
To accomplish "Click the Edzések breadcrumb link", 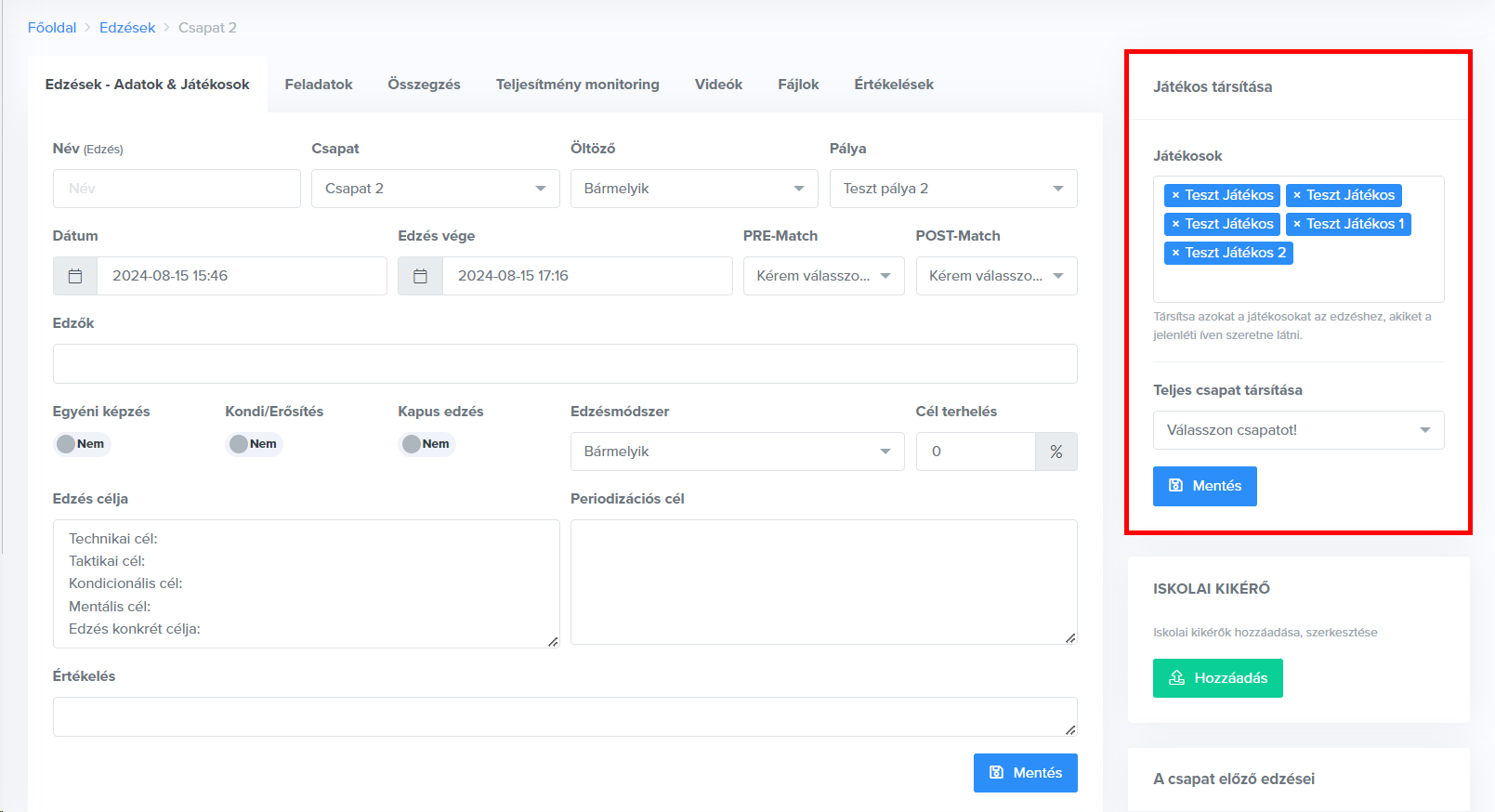I will tap(127, 28).
